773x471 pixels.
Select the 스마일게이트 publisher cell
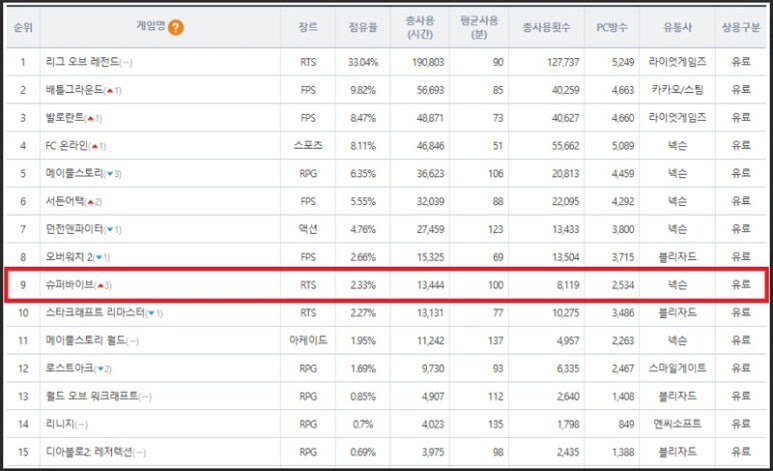[x=677, y=368]
